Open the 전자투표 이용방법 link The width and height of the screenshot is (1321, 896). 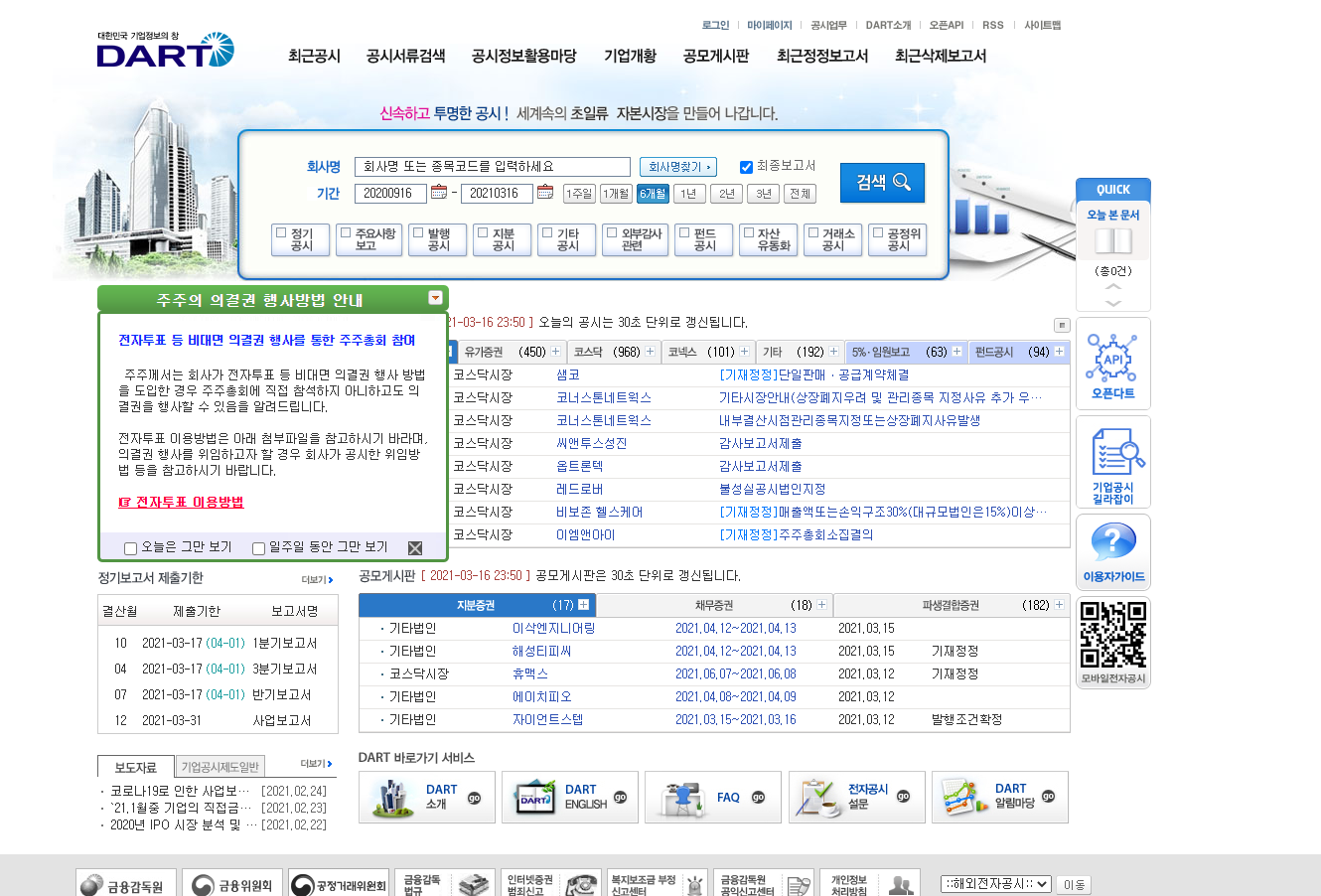pyautogui.click(x=181, y=502)
